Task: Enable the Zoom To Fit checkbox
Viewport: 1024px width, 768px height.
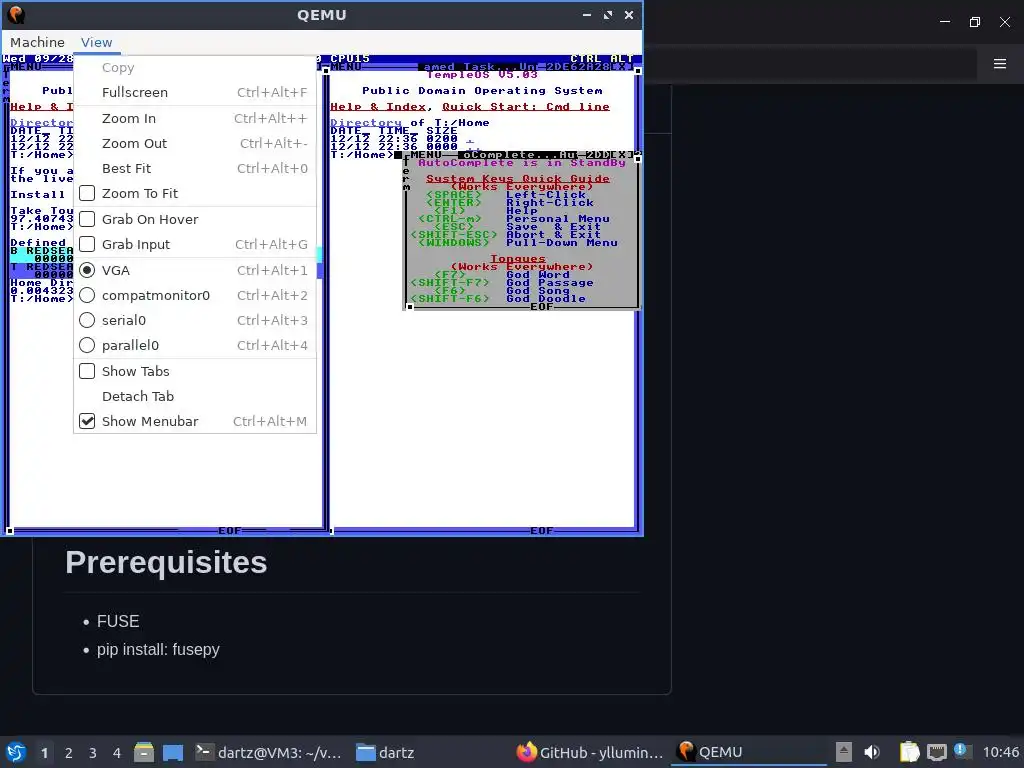Action: tap(87, 193)
